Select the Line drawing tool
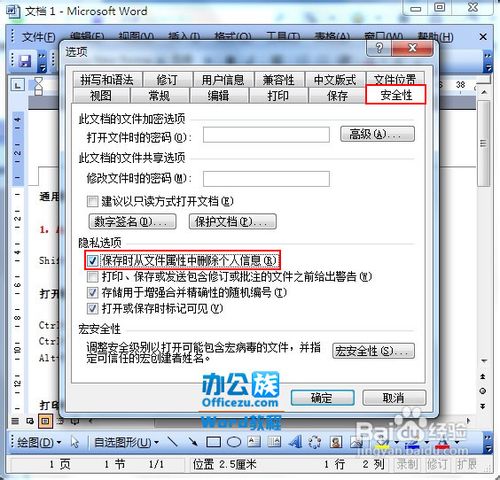 (173, 442)
